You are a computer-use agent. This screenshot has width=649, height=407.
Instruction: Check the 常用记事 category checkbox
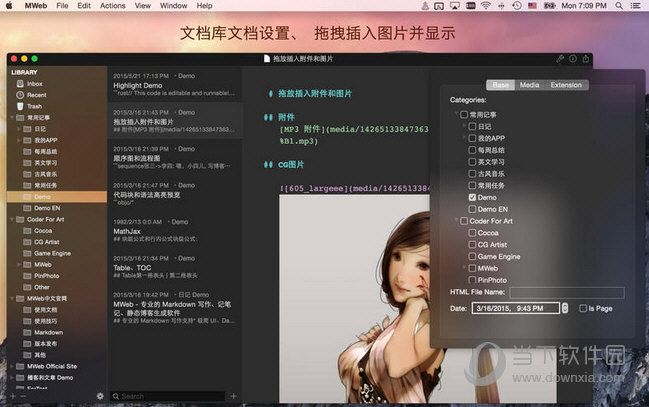coord(464,115)
